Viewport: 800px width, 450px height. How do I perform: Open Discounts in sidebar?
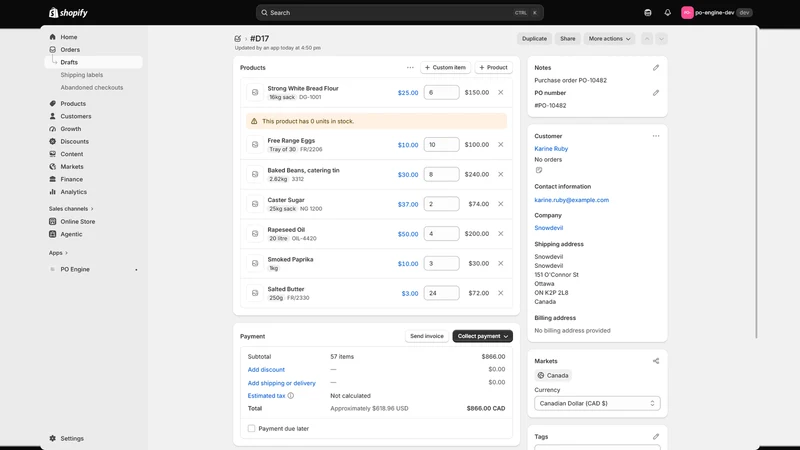point(93,141)
